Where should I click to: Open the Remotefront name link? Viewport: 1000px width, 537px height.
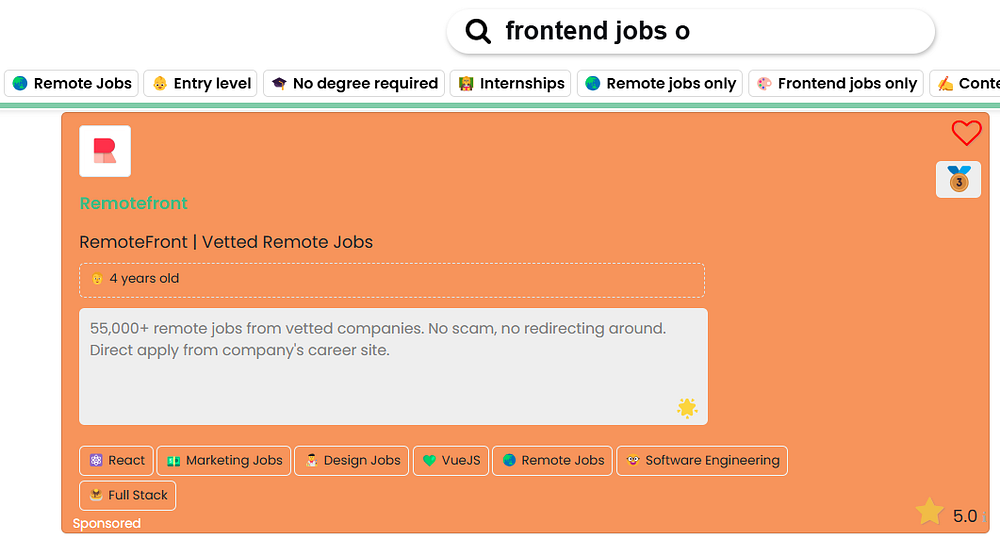(x=134, y=203)
